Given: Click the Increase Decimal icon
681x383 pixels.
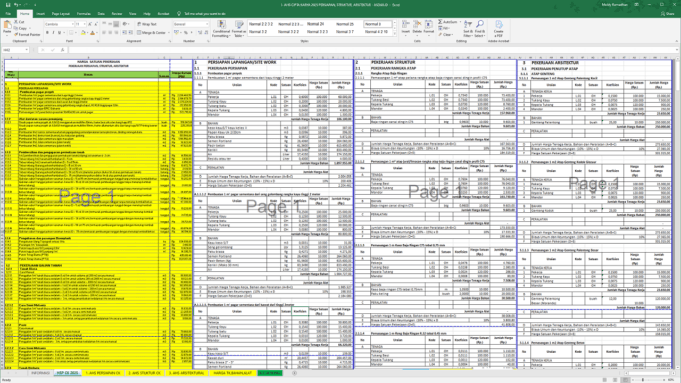Looking at the screenshot, I should coord(200,33).
